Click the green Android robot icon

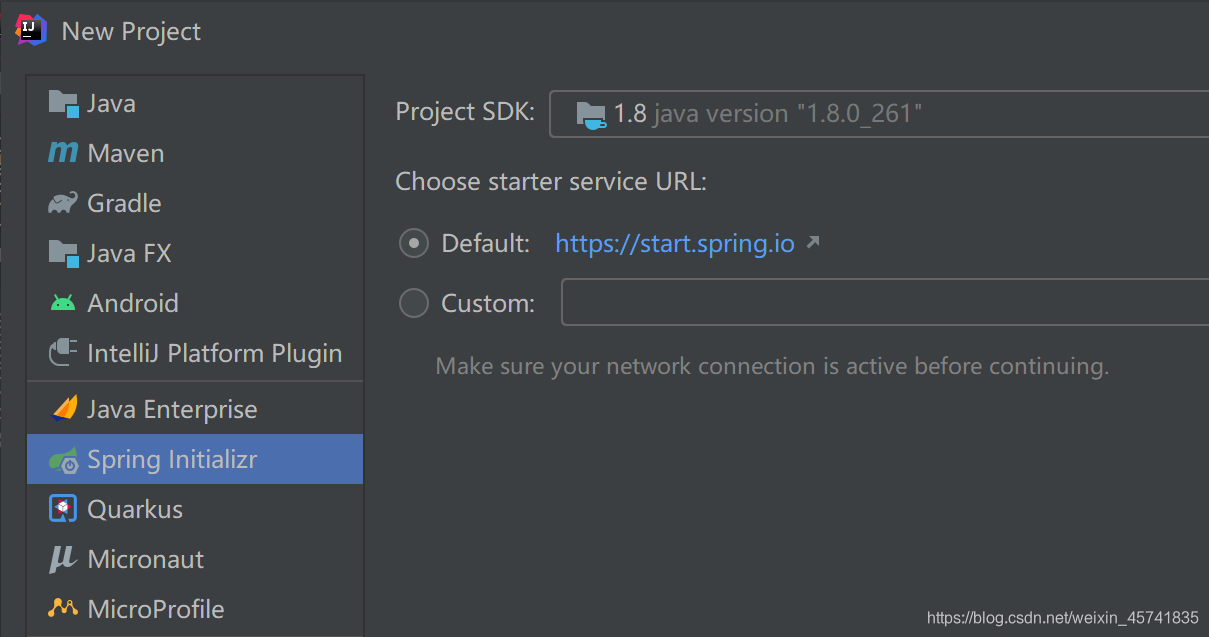[x=63, y=303]
